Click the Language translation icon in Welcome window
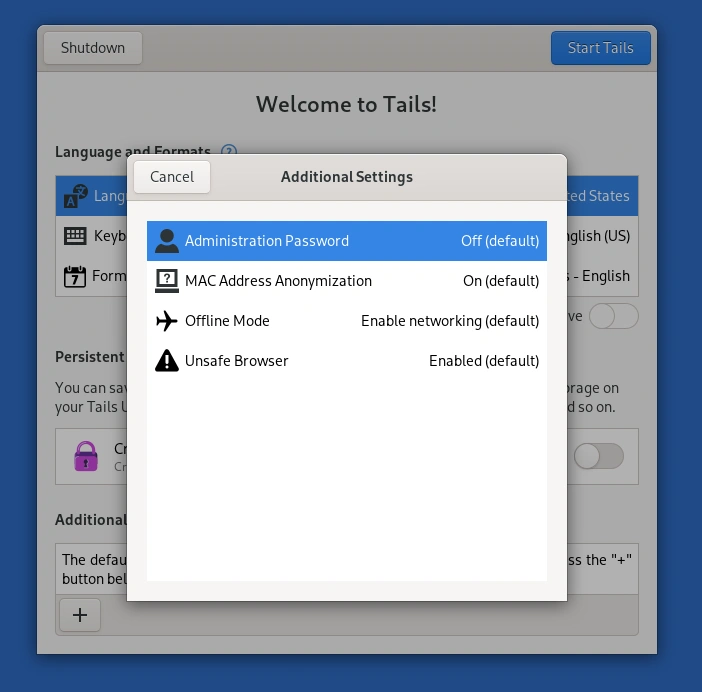This screenshot has height=692, width=702. click(75, 196)
